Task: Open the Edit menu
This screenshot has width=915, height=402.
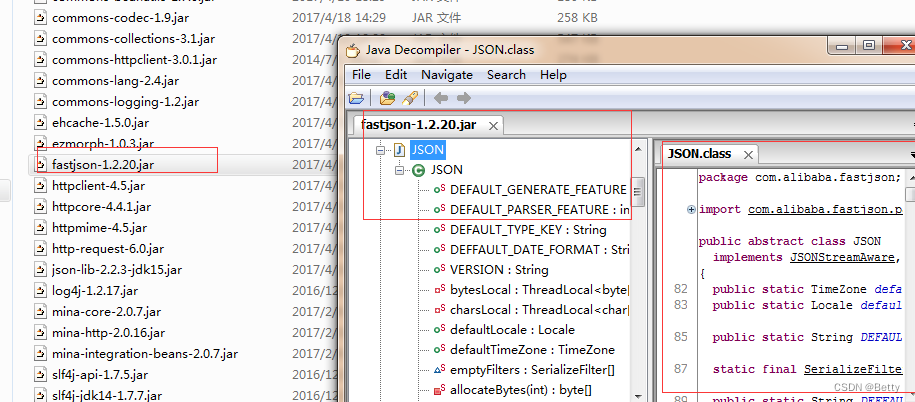Action: point(396,75)
